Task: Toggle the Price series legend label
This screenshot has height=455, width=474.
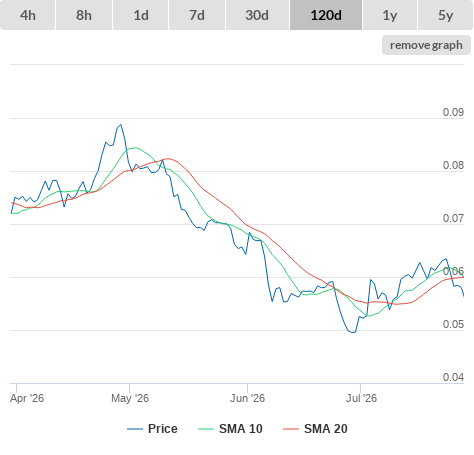Action: click(163, 429)
